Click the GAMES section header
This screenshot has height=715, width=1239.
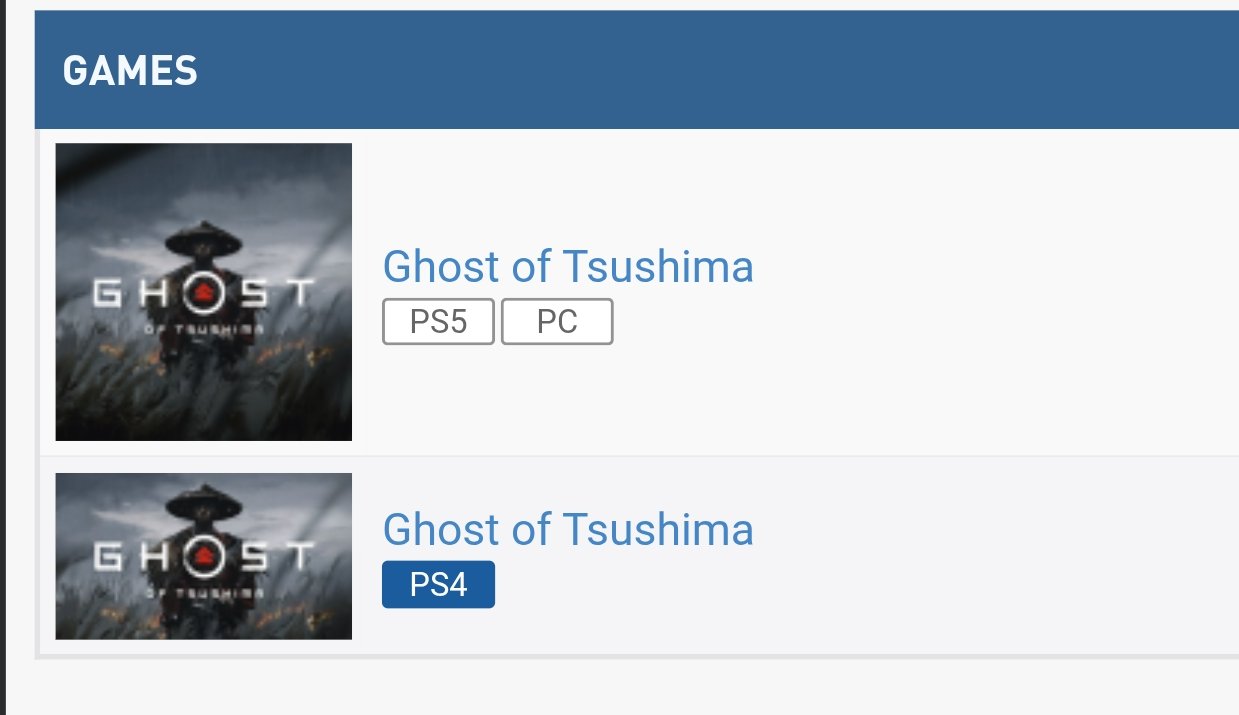coord(130,71)
